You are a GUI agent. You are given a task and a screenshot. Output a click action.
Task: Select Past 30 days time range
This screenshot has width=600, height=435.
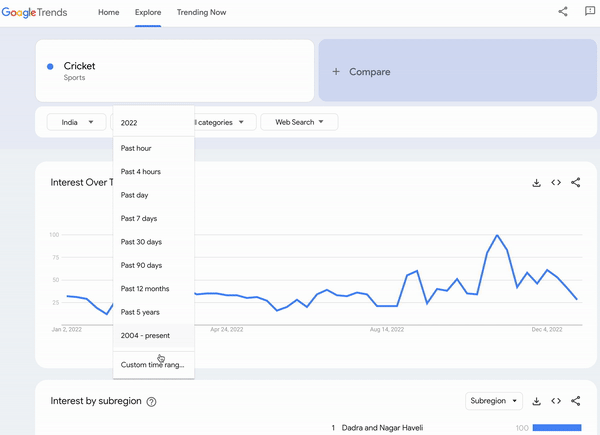tap(153, 242)
